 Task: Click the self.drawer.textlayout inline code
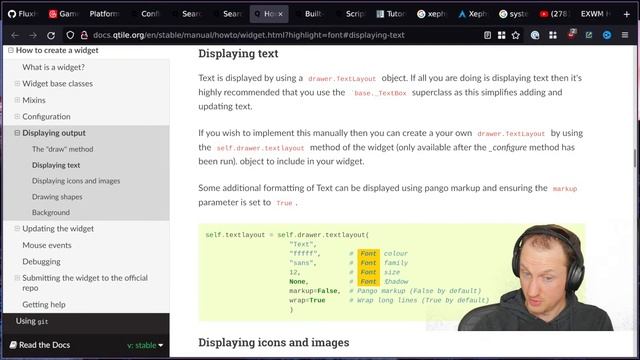[260, 148]
